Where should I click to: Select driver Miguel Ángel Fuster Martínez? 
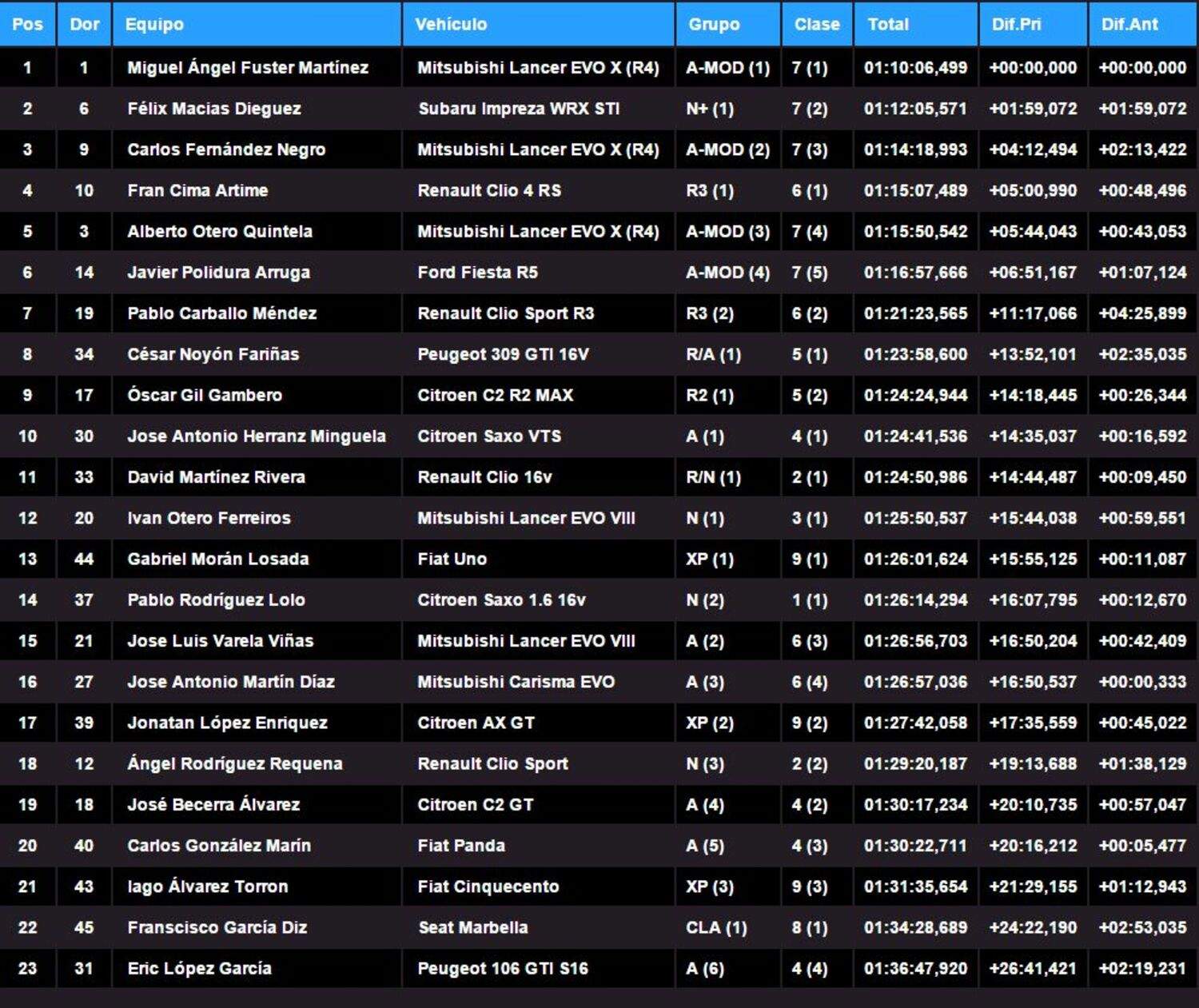248,68
